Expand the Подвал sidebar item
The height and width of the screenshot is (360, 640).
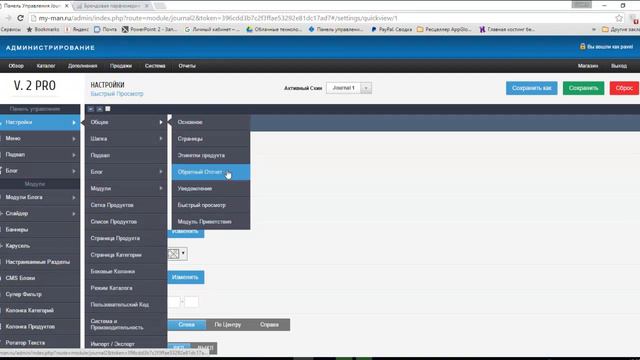[40, 155]
